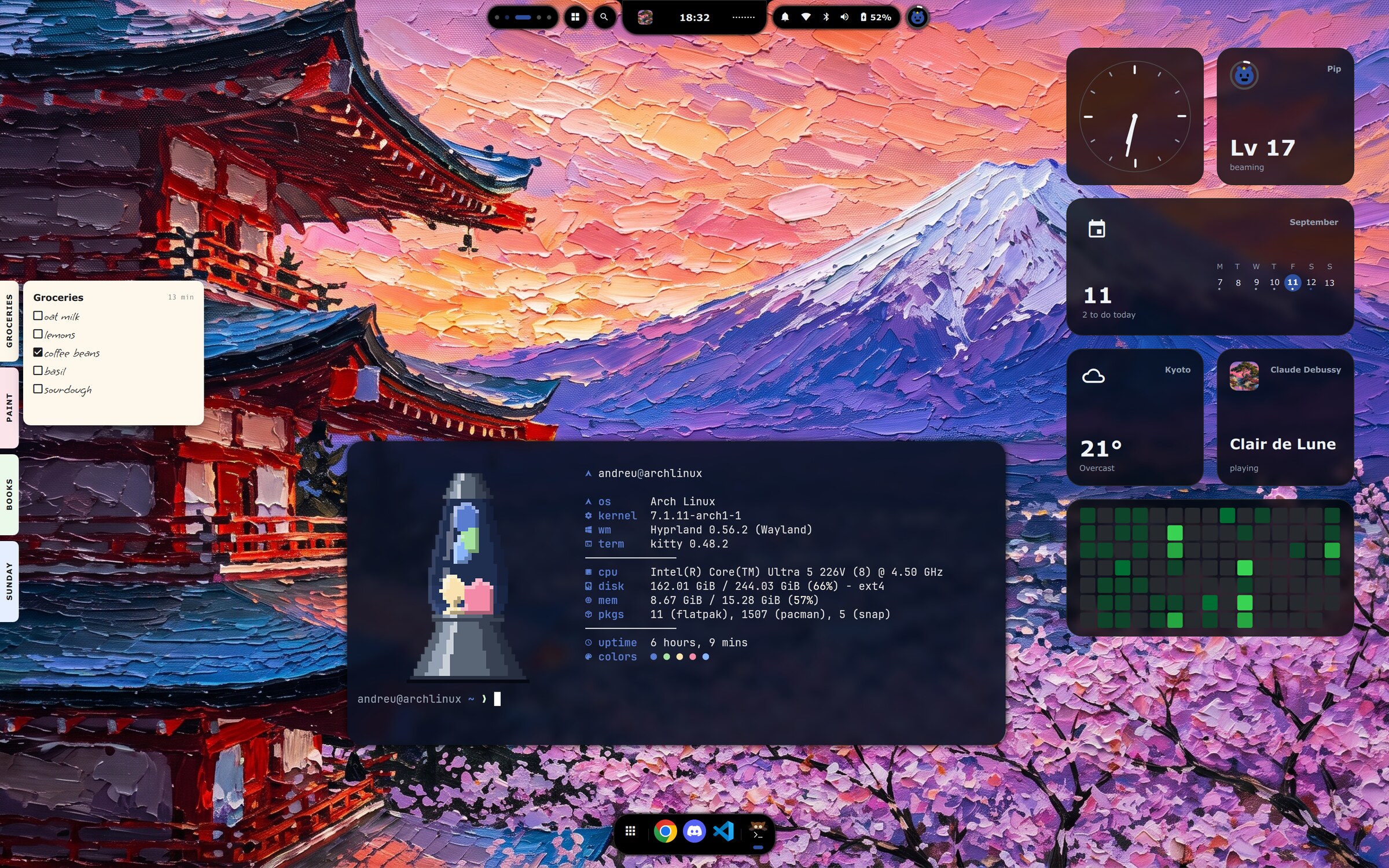Select day 12 in calendar week
This screenshot has width=1389, height=868.
pos(1311,282)
